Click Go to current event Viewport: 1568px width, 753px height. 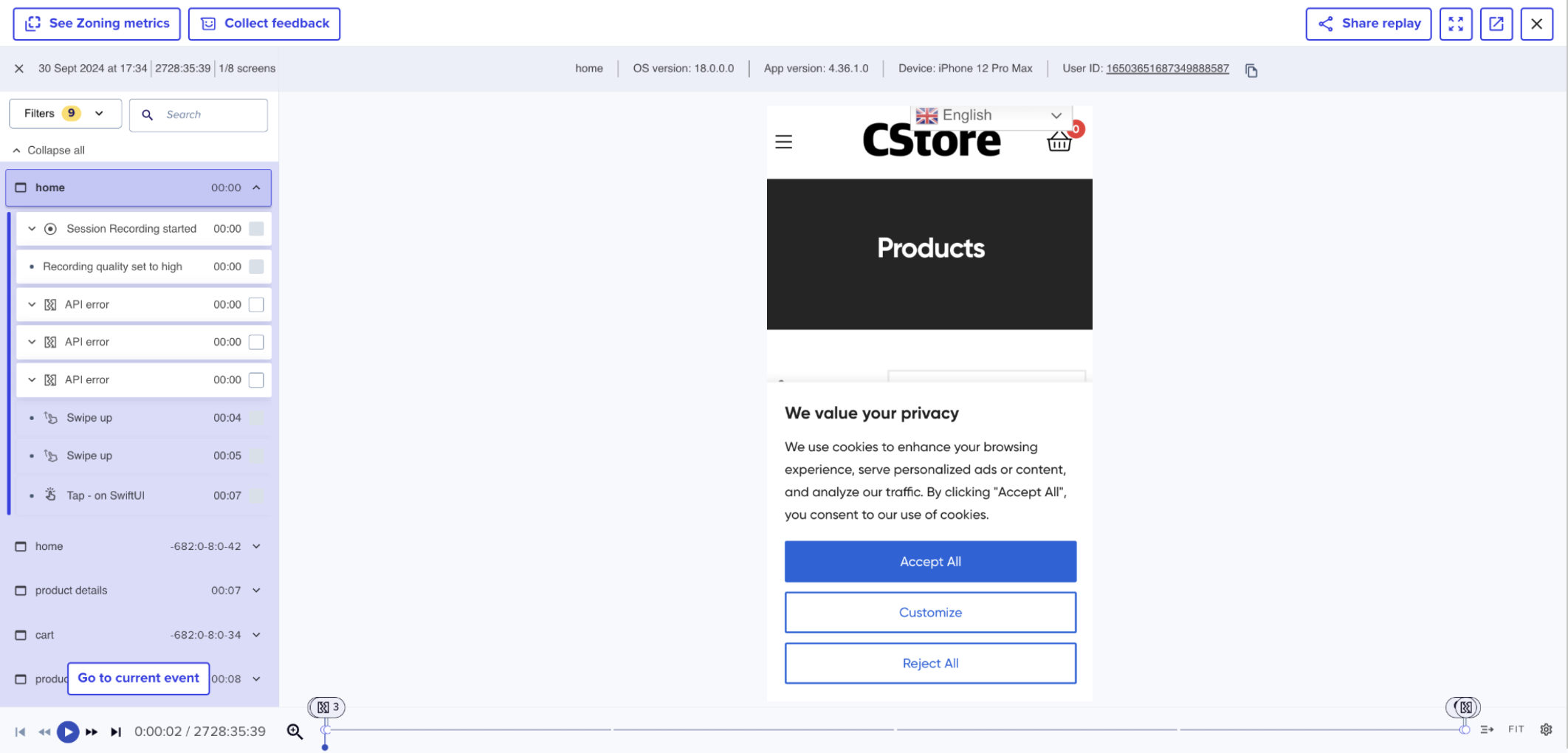[x=139, y=678]
